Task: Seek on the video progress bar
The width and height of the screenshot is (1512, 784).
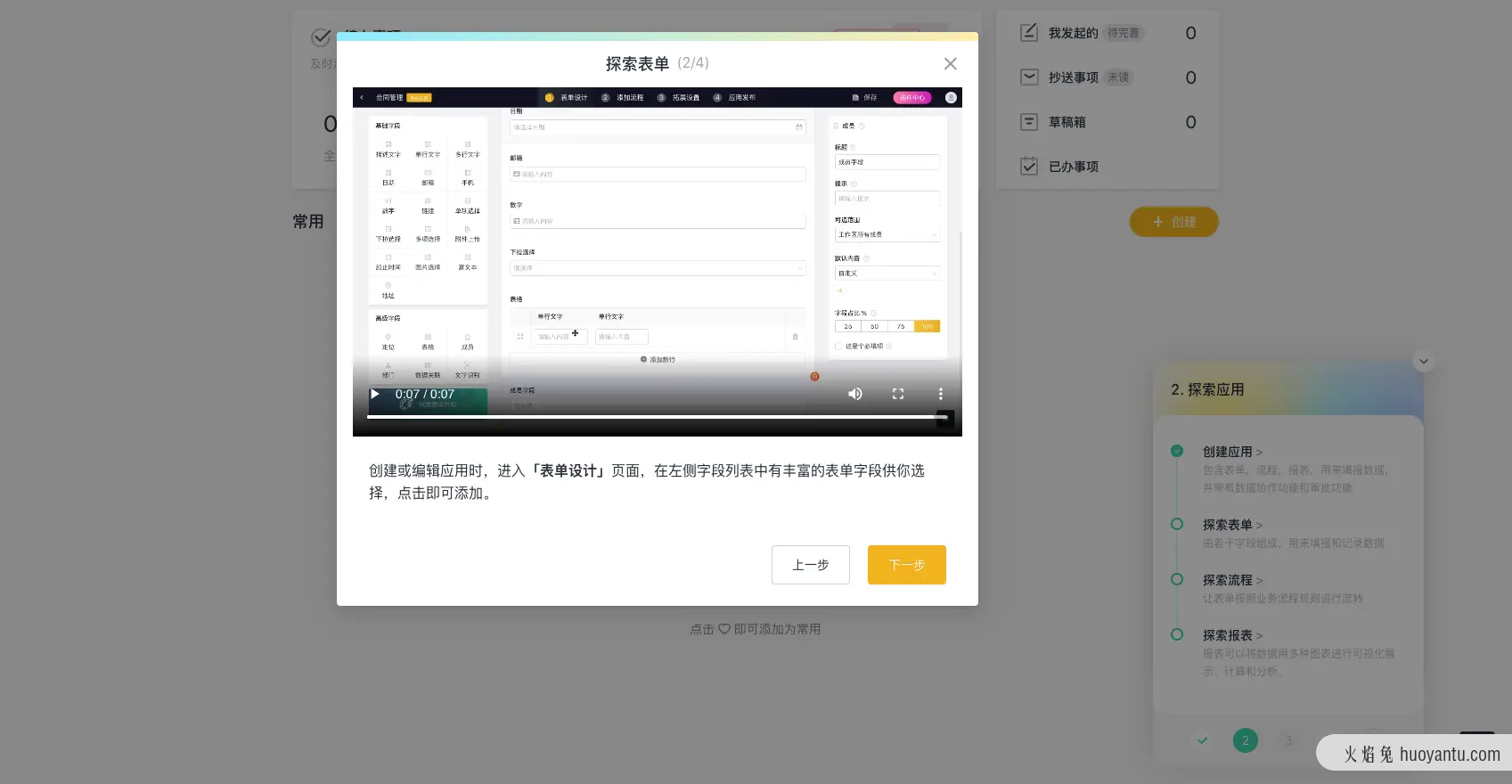Action: pos(658,416)
